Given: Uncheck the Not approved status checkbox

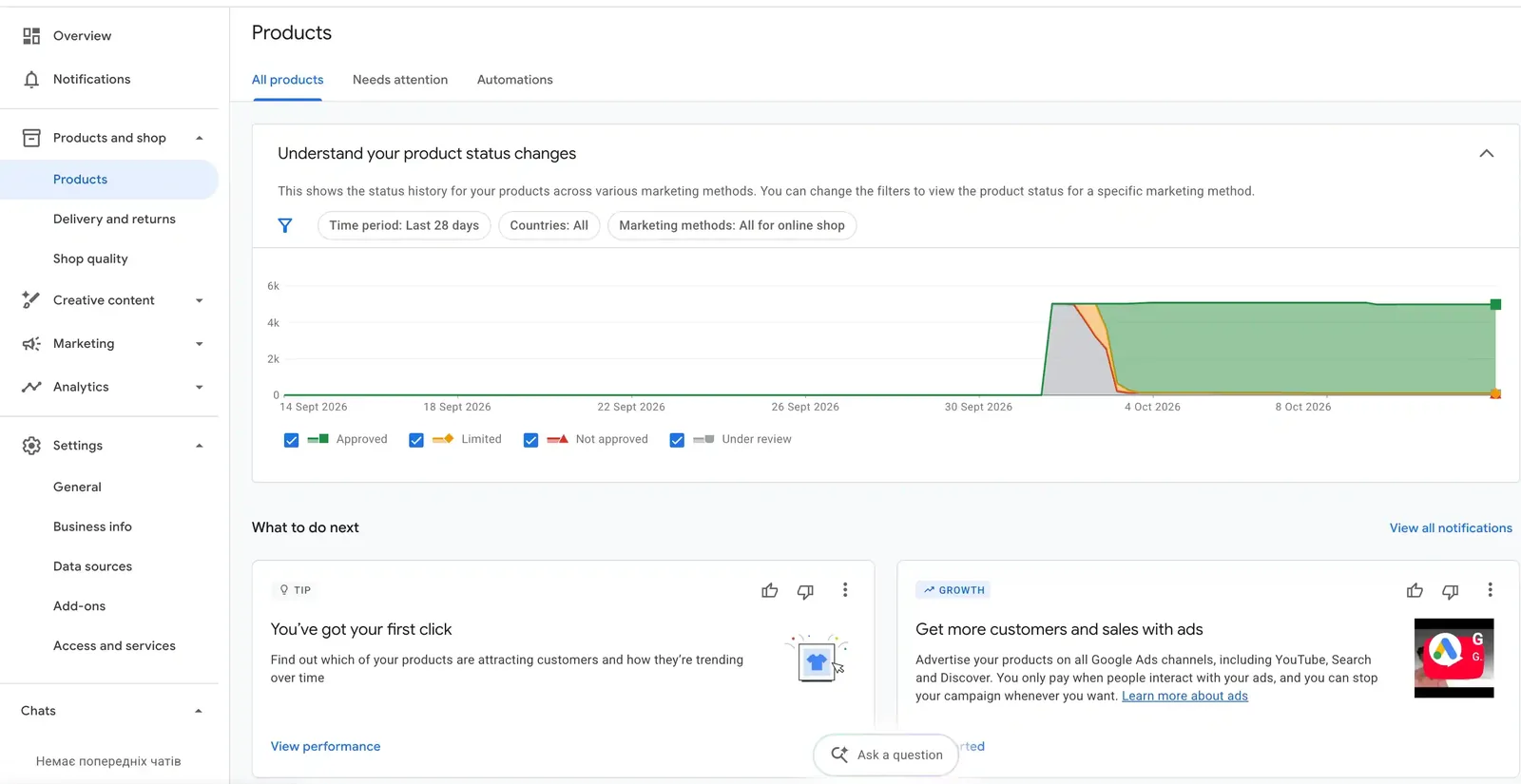Looking at the screenshot, I should (531, 440).
